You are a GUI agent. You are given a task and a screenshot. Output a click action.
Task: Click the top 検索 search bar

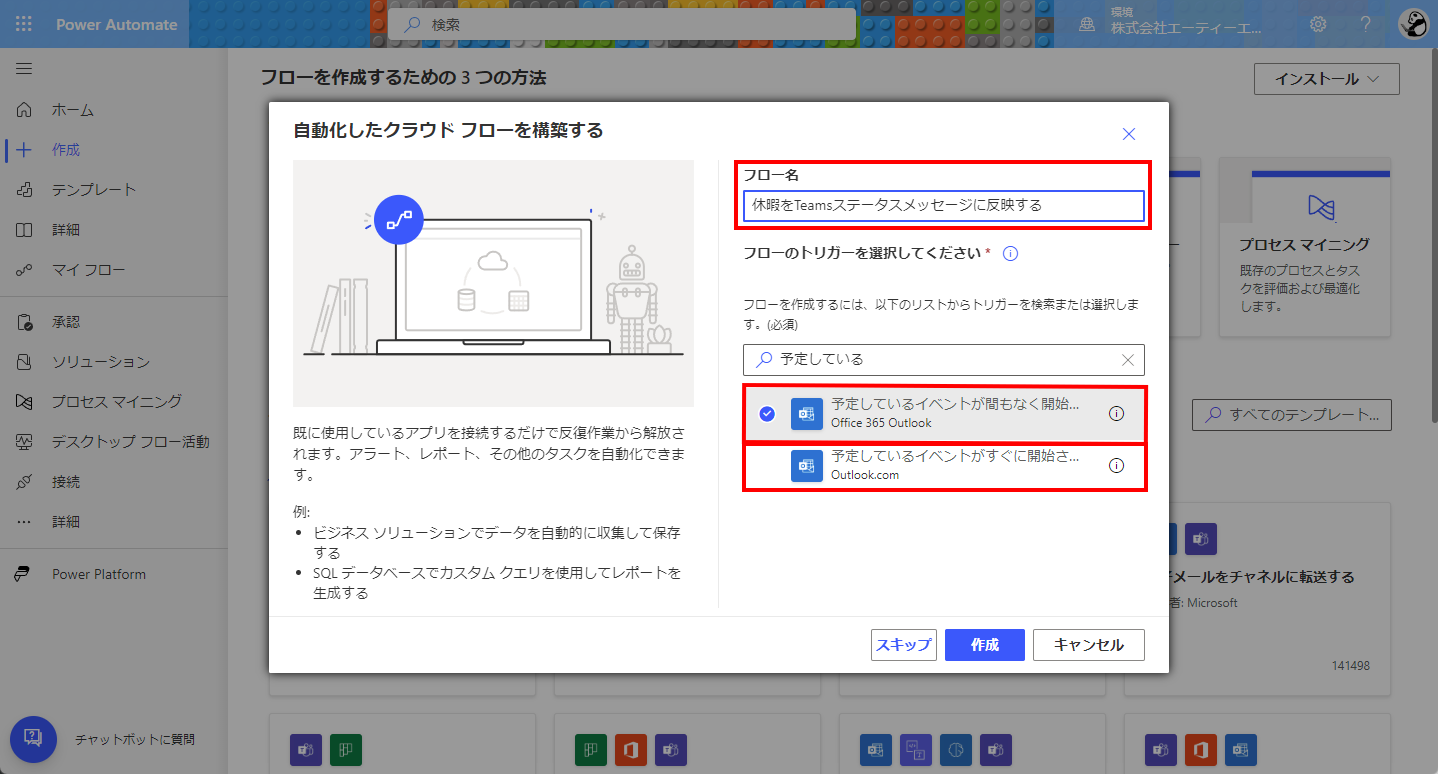[x=622, y=24]
